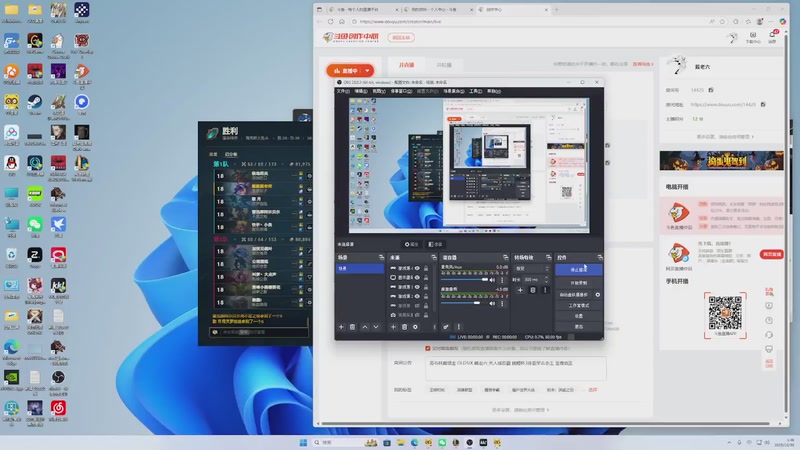The width and height of the screenshot is (800, 450).
Task: Lock the display capture source
Action: [426, 278]
